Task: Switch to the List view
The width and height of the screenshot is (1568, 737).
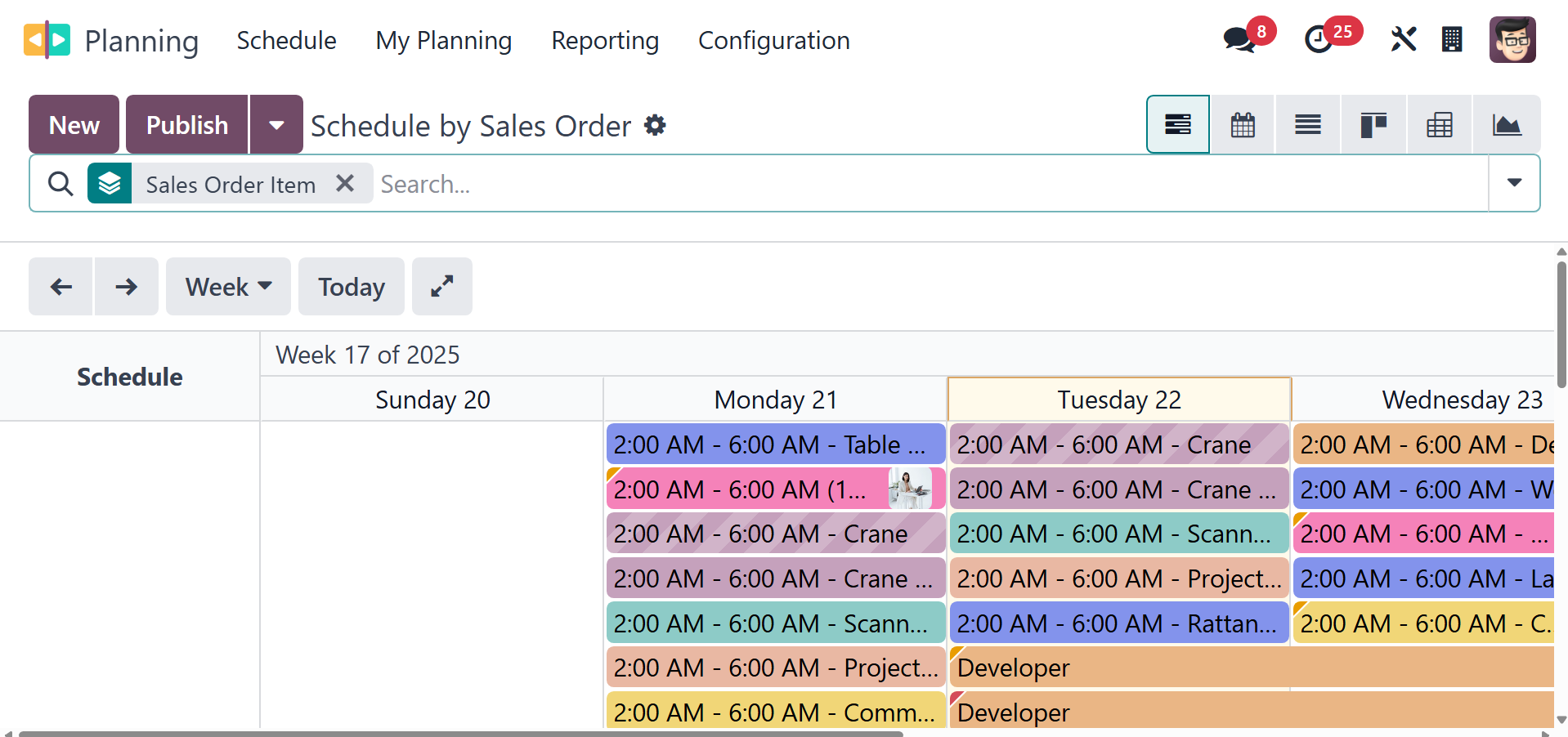Action: (x=1308, y=125)
